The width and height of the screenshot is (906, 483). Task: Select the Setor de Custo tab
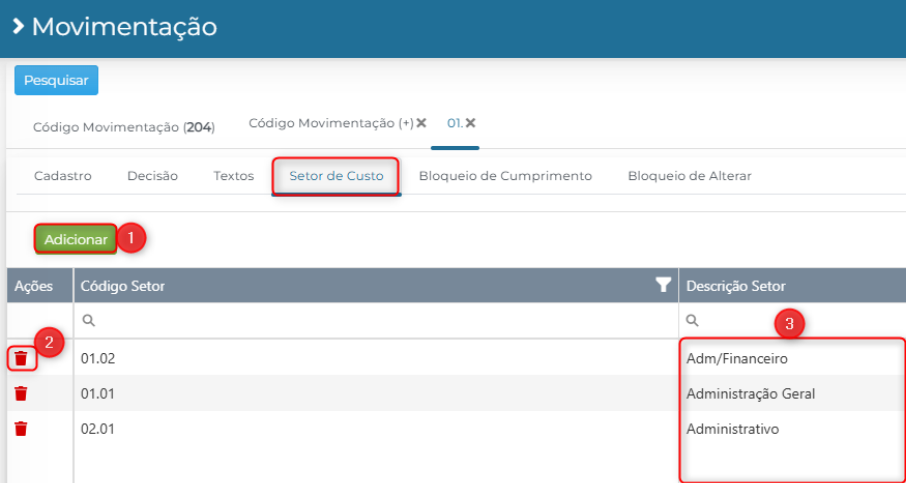pyautogui.click(x=336, y=176)
